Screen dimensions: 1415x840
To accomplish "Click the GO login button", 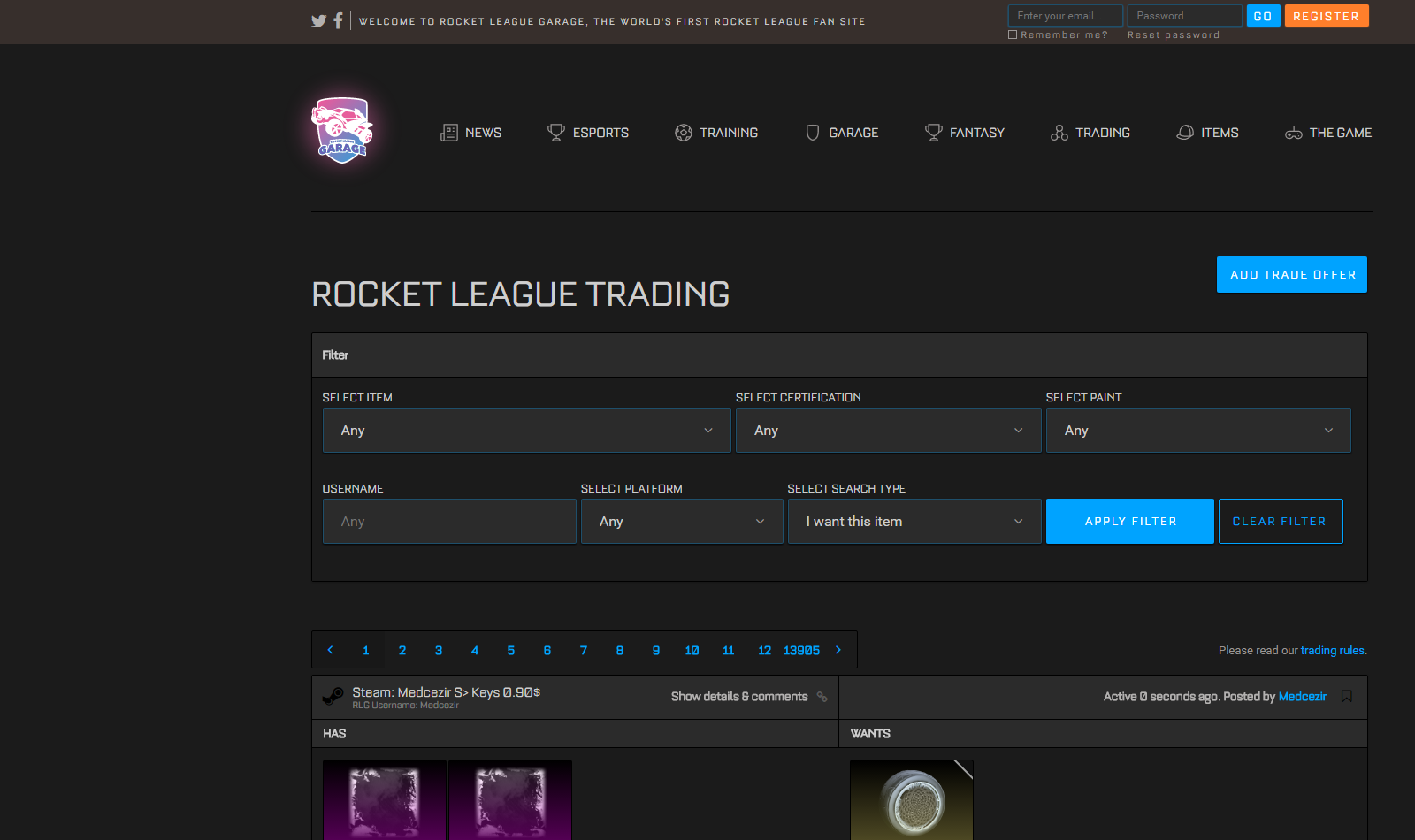I will [1263, 16].
